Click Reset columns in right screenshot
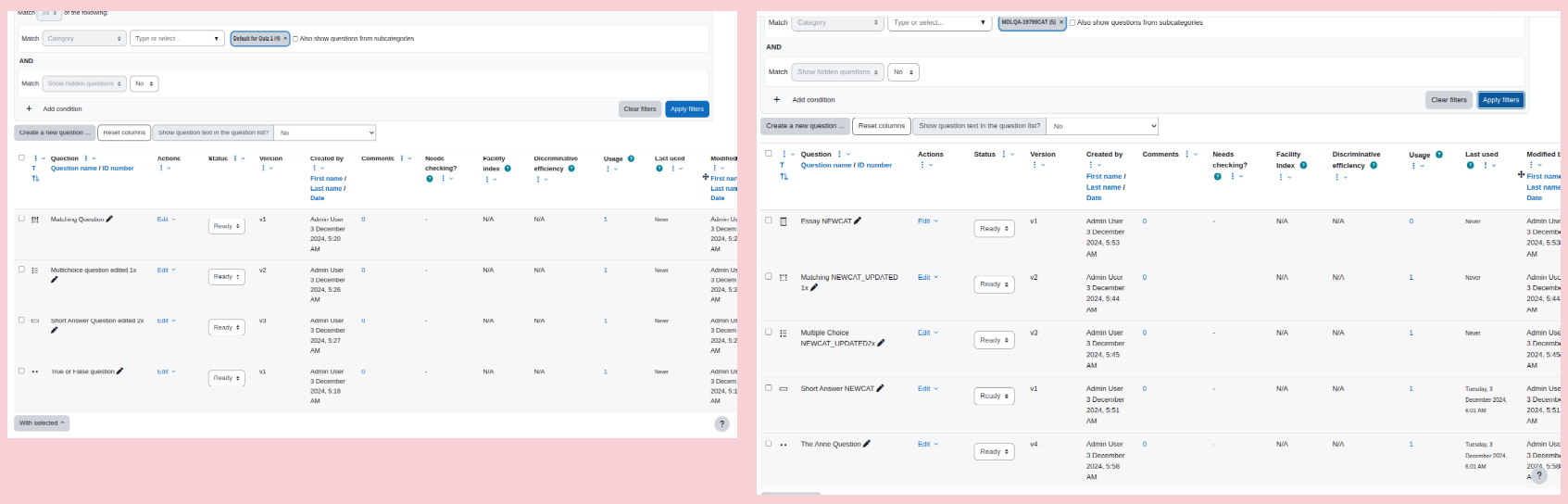This screenshot has height=504, width=1568. click(881, 126)
